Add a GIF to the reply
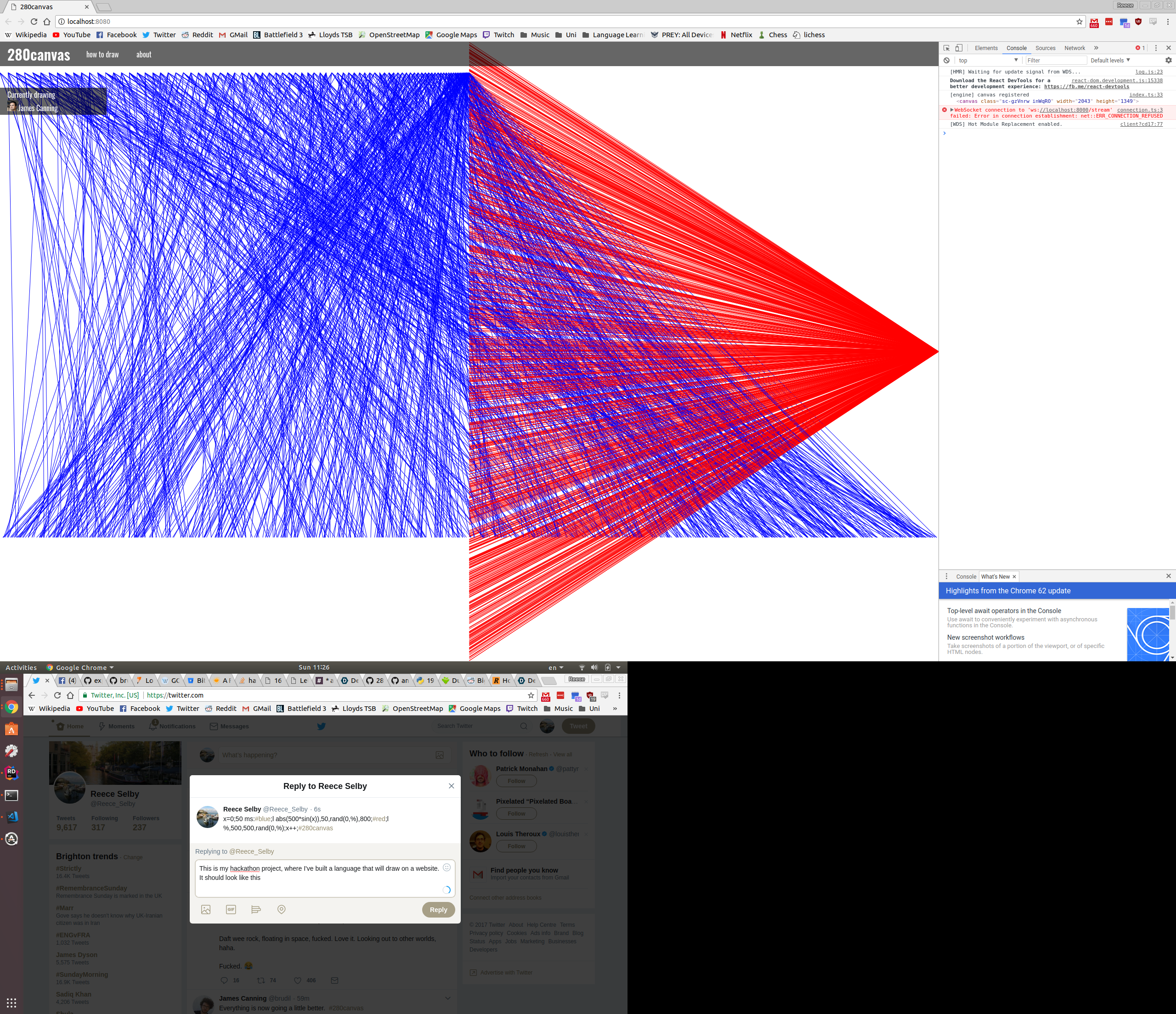 point(231,910)
